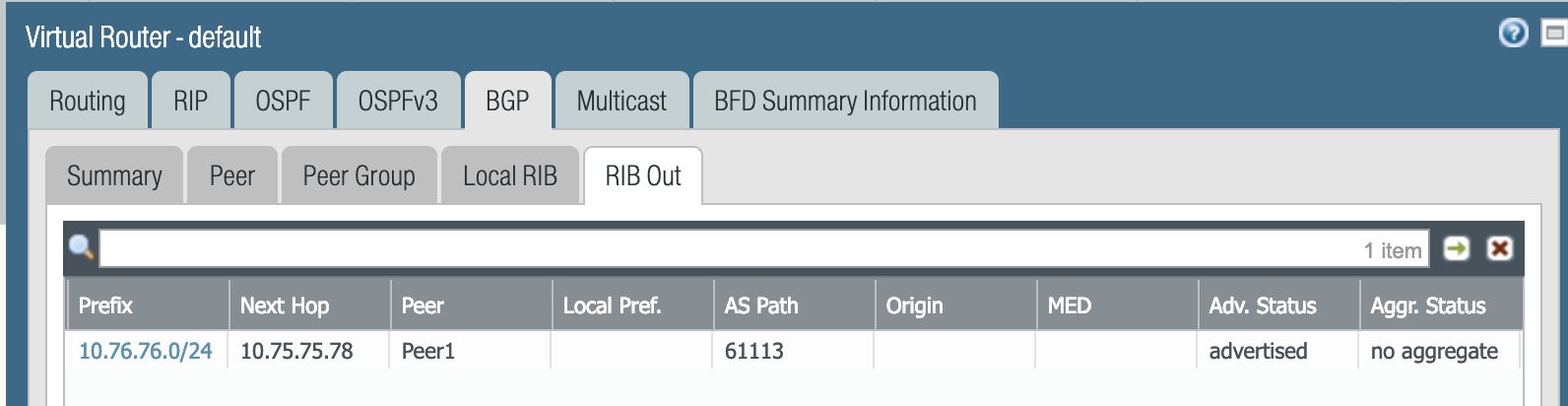The image size is (1568, 406).
Task: Select the OSPFv3 tab
Action: (x=398, y=101)
